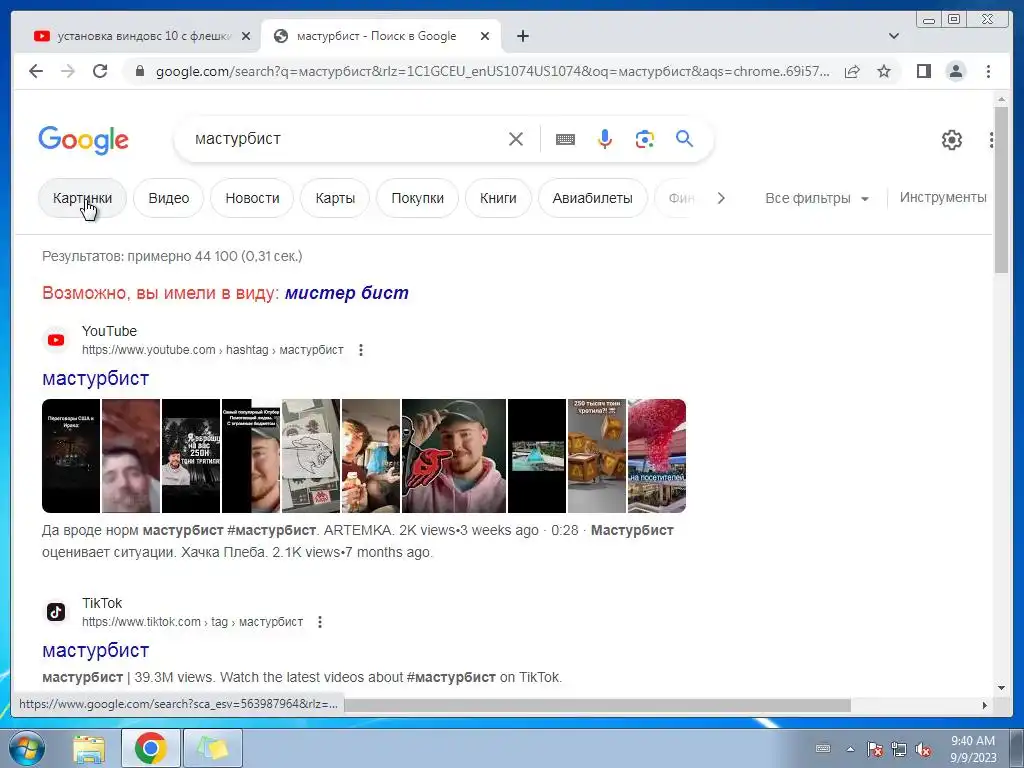
Task: Click horizontal scrollbar right arrow
Action: pos(985,705)
